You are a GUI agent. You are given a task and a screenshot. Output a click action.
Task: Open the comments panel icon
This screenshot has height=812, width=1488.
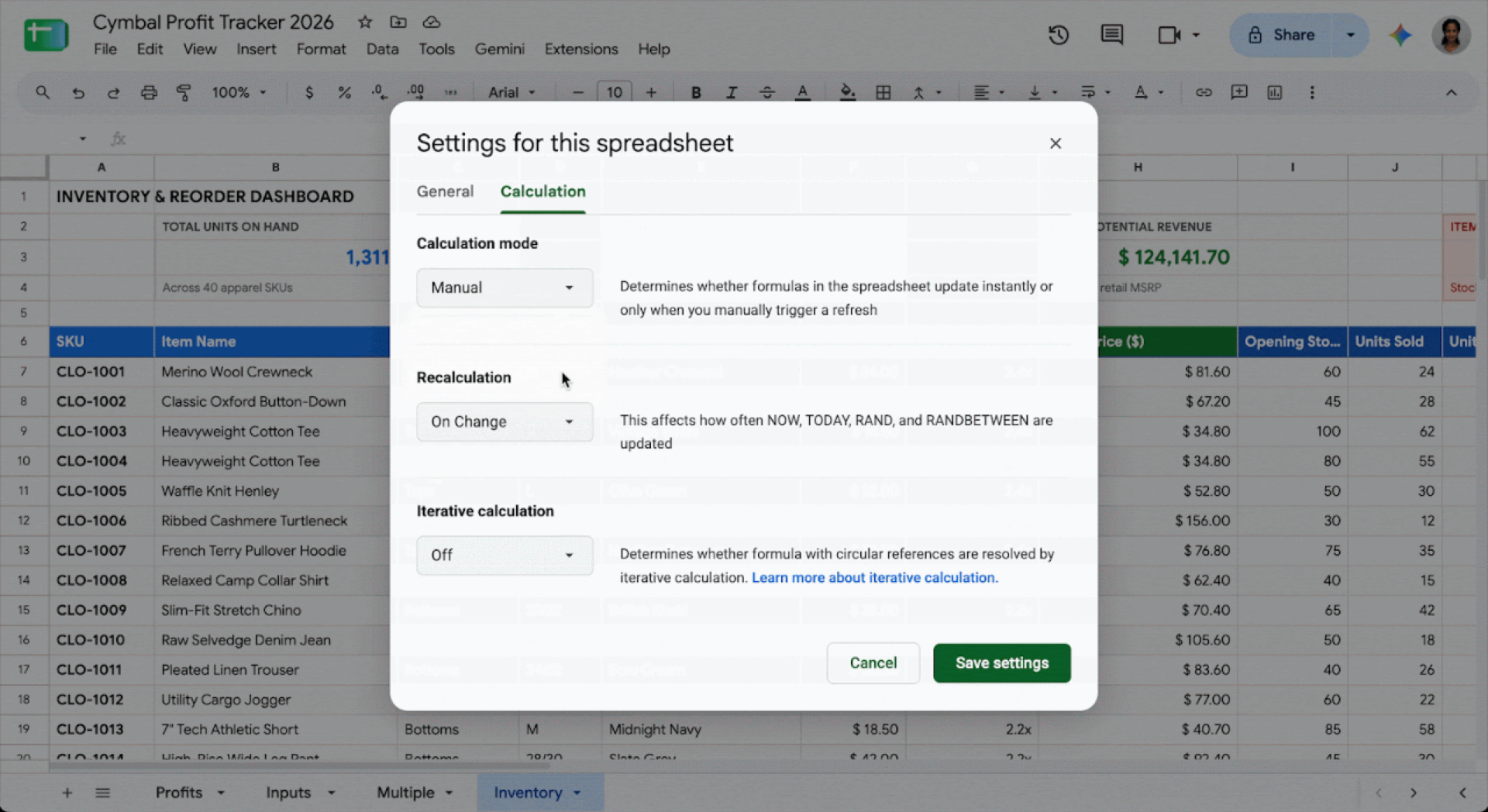click(x=1111, y=35)
